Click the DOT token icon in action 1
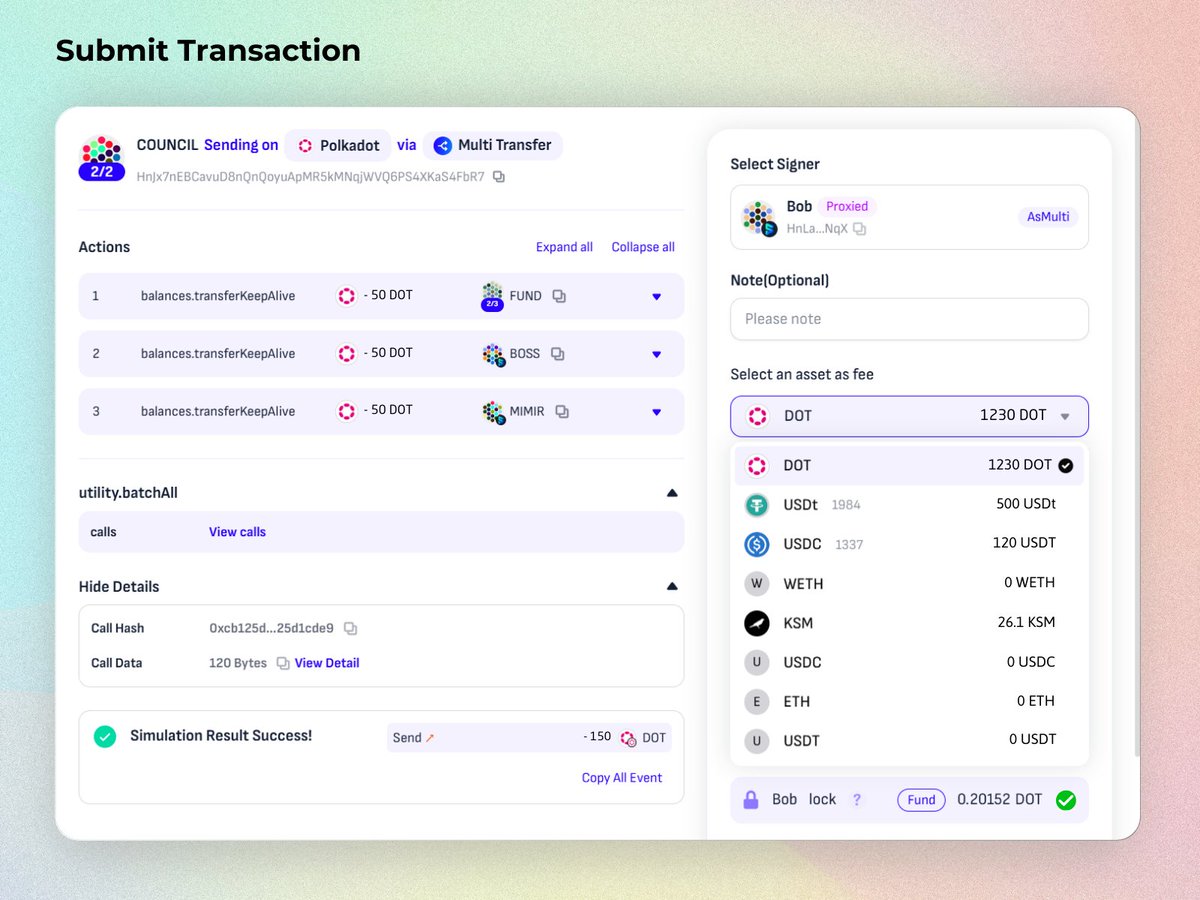 coord(346,295)
